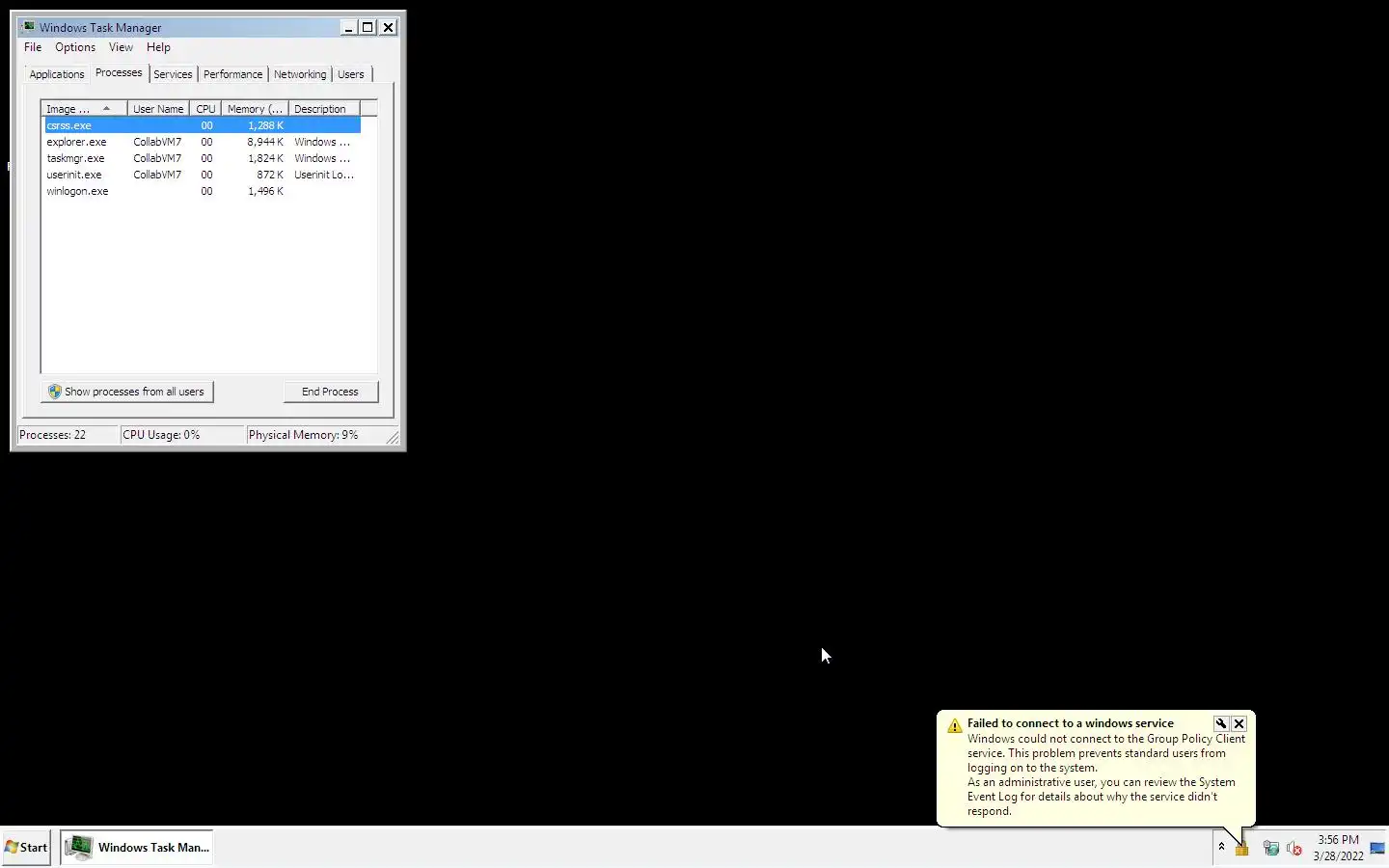Open the View menu
This screenshot has height=868, width=1389.
[121, 47]
